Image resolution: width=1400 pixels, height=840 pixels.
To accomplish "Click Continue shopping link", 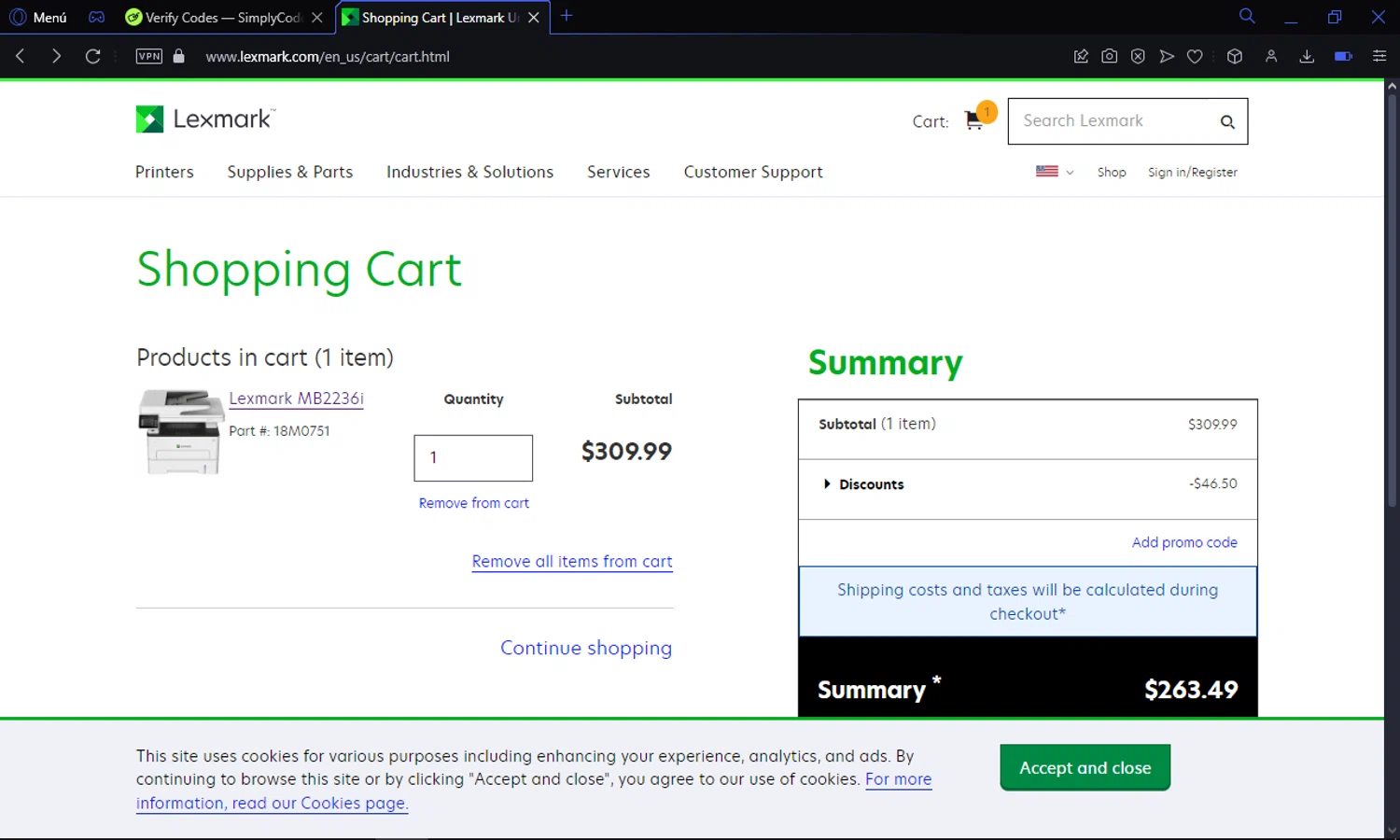I will click(586, 648).
